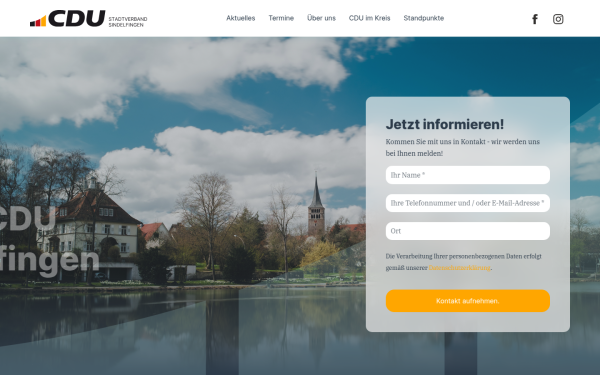Open CDU im Kreis menu item
This screenshot has height=375, width=600.
[369, 18]
